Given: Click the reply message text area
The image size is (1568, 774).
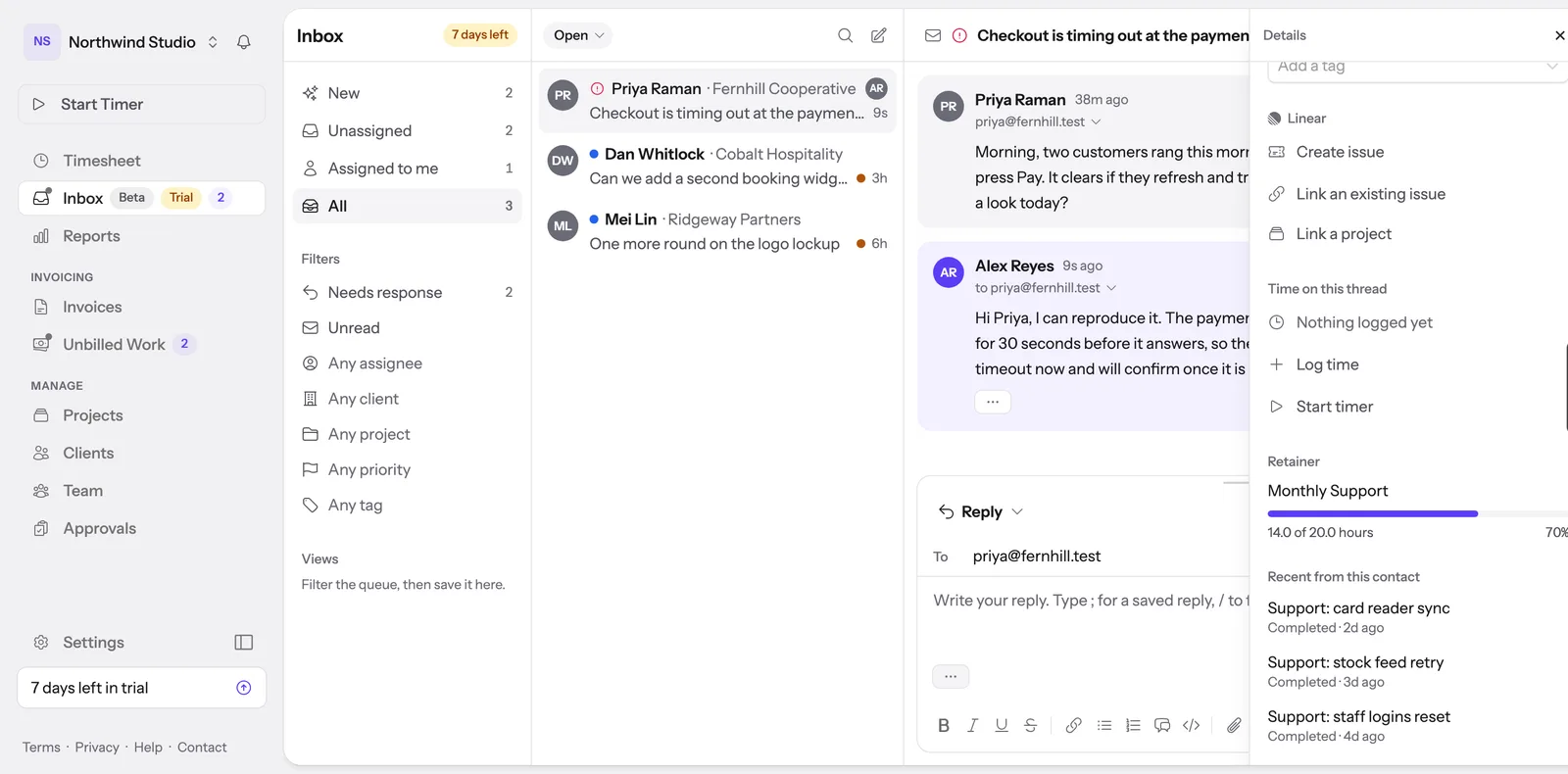Looking at the screenshot, I should [1085, 617].
